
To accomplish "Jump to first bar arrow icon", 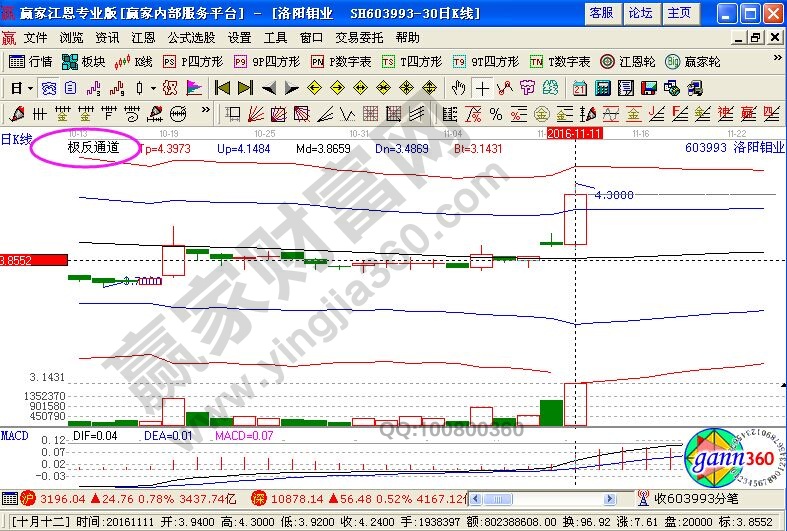I will pyautogui.click(x=222, y=87).
